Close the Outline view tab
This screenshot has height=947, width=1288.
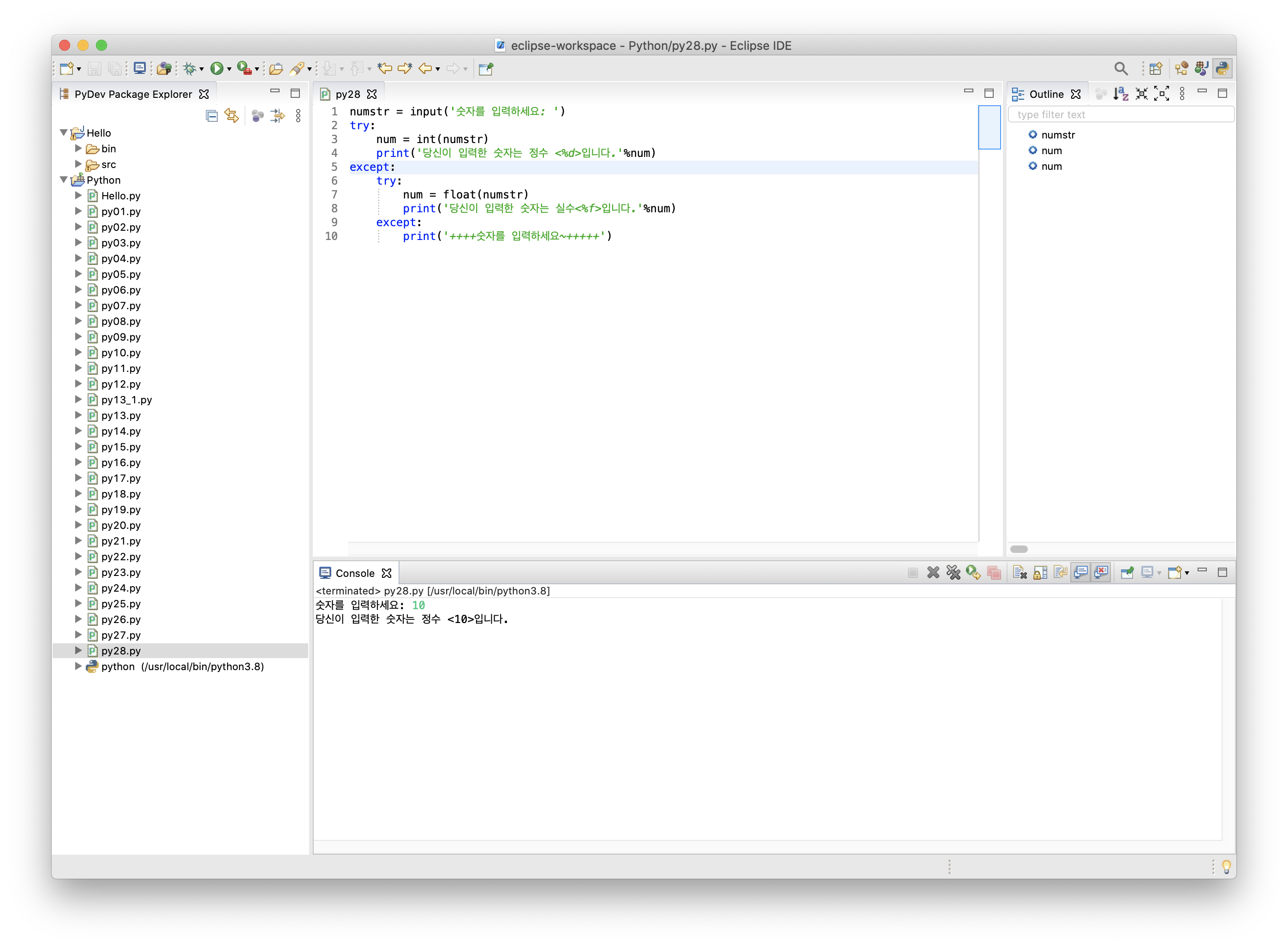pyautogui.click(x=1076, y=94)
